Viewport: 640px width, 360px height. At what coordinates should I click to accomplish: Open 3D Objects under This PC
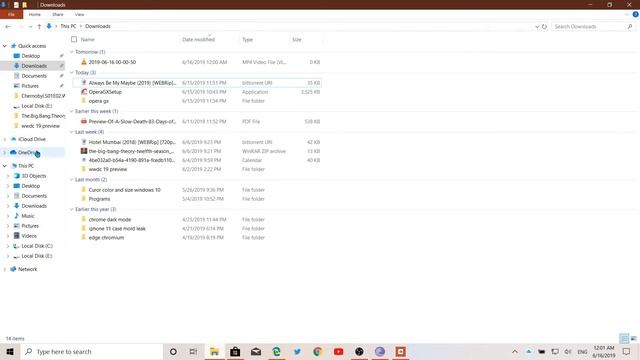(x=33, y=176)
